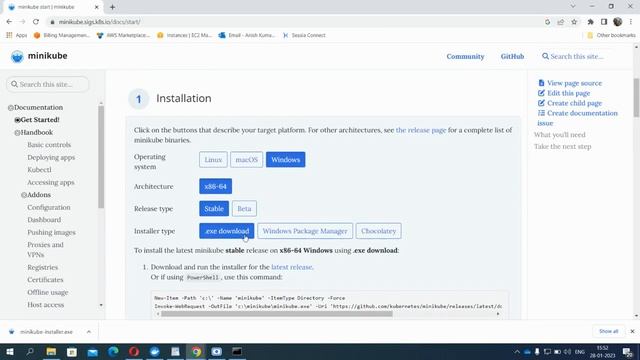640x360 pixels.
Task: Collapse the Addons tree section
Action: 24,195
